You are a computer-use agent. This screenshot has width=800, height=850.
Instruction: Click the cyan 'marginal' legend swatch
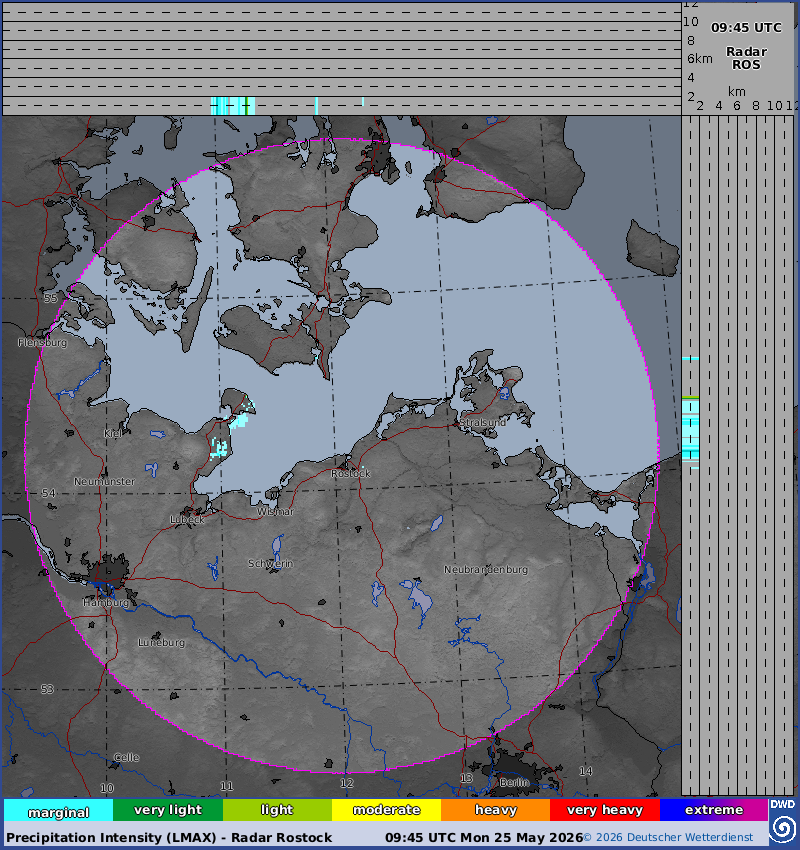[59, 811]
